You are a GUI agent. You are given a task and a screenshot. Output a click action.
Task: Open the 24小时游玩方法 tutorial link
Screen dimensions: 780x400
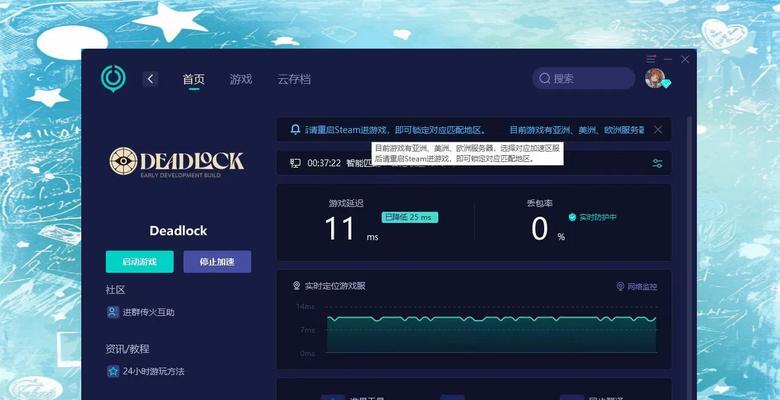point(153,372)
